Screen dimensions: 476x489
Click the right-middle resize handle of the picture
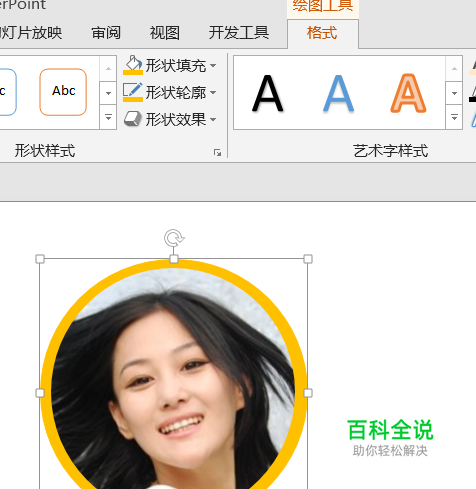click(308, 393)
